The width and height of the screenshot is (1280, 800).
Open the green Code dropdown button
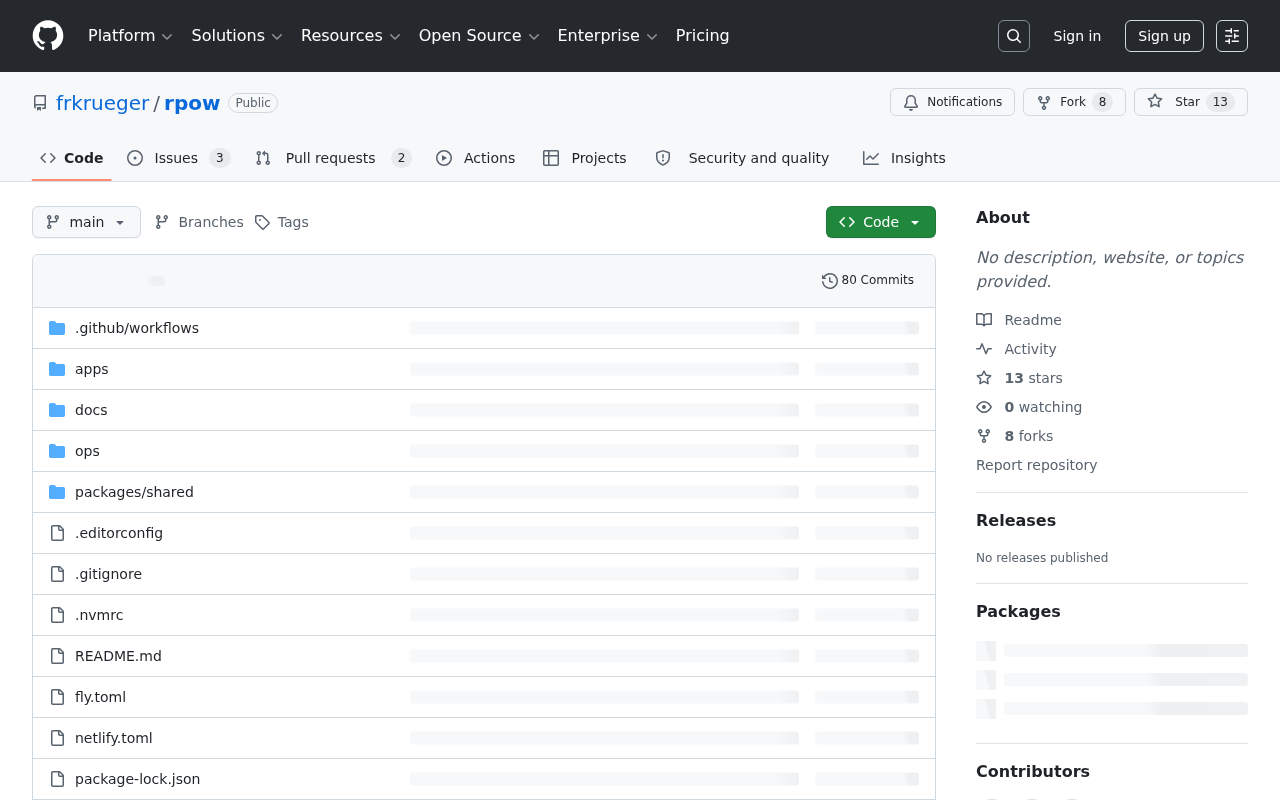pos(881,222)
